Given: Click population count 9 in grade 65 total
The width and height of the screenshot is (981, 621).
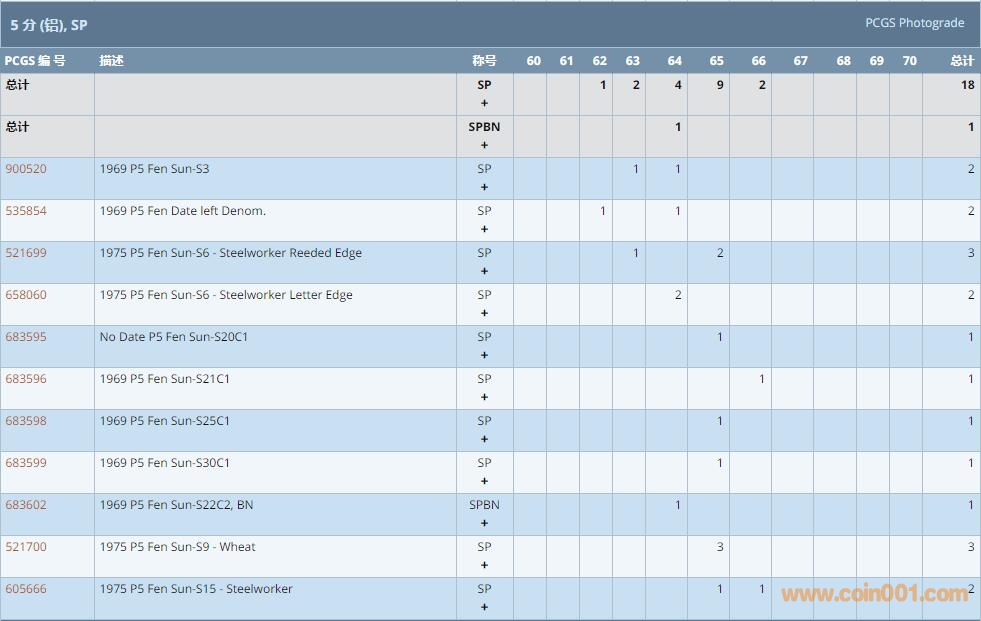Looking at the screenshot, I should click(720, 85).
